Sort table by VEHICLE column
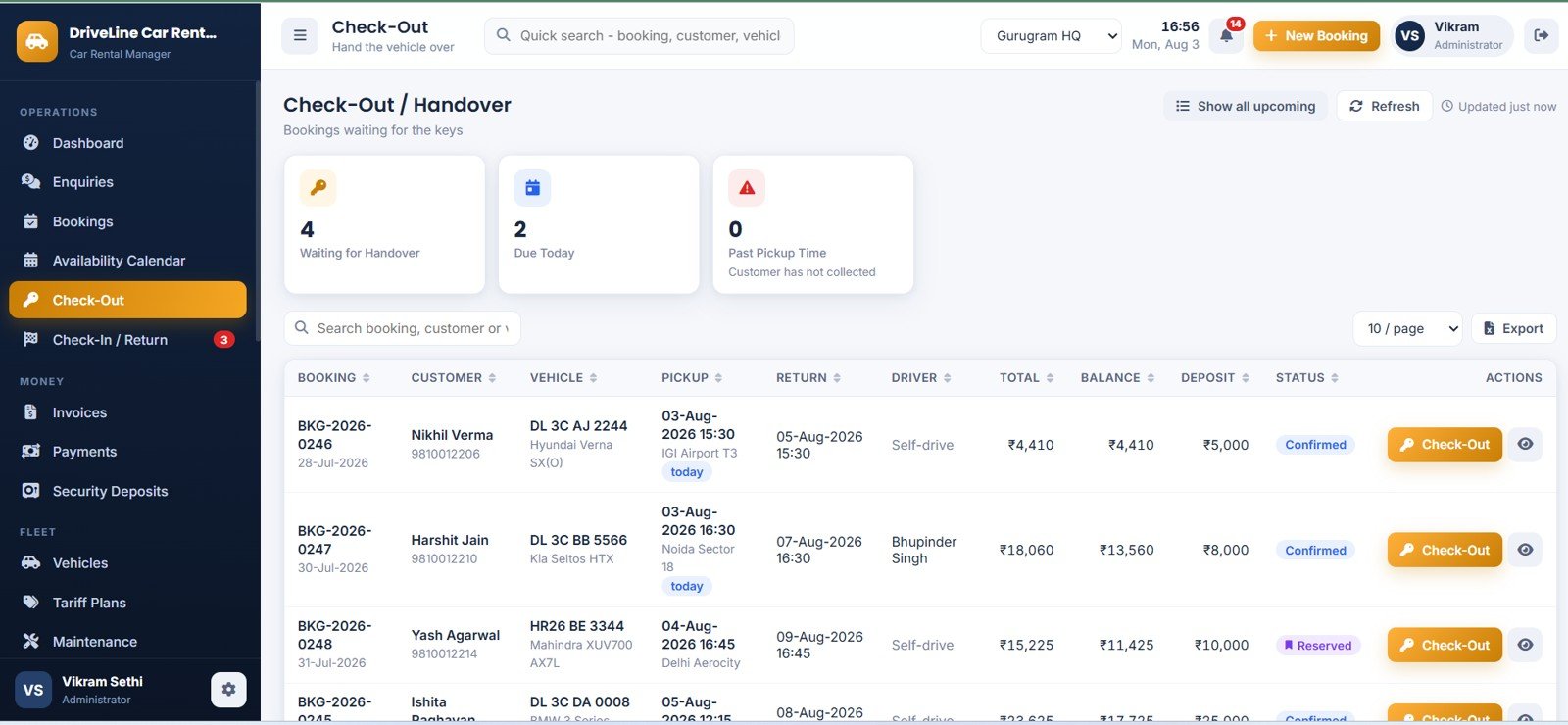This screenshot has width=1568, height=725. tap(563, 378)
